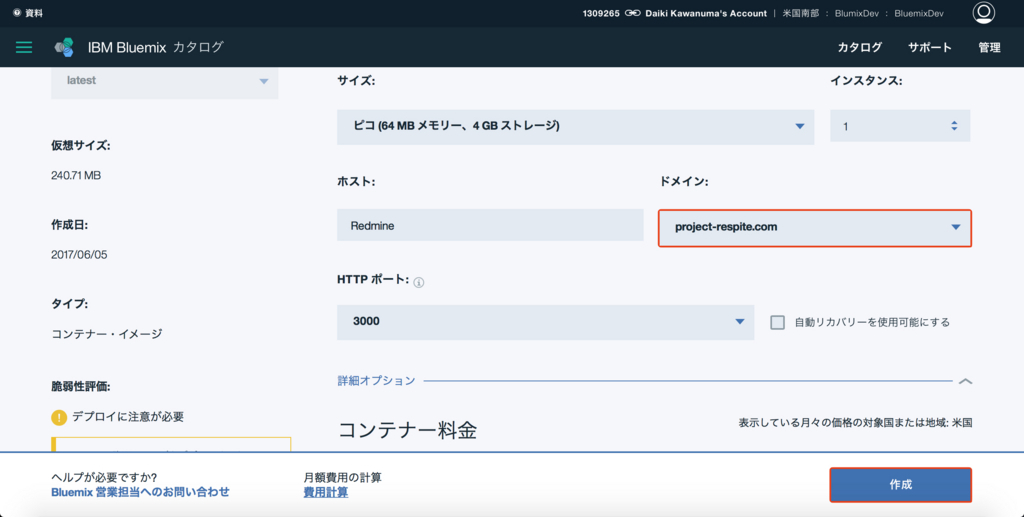Open the user profile avatar icon
This screenshot has width=1024, height=517.
click(984, 12)
